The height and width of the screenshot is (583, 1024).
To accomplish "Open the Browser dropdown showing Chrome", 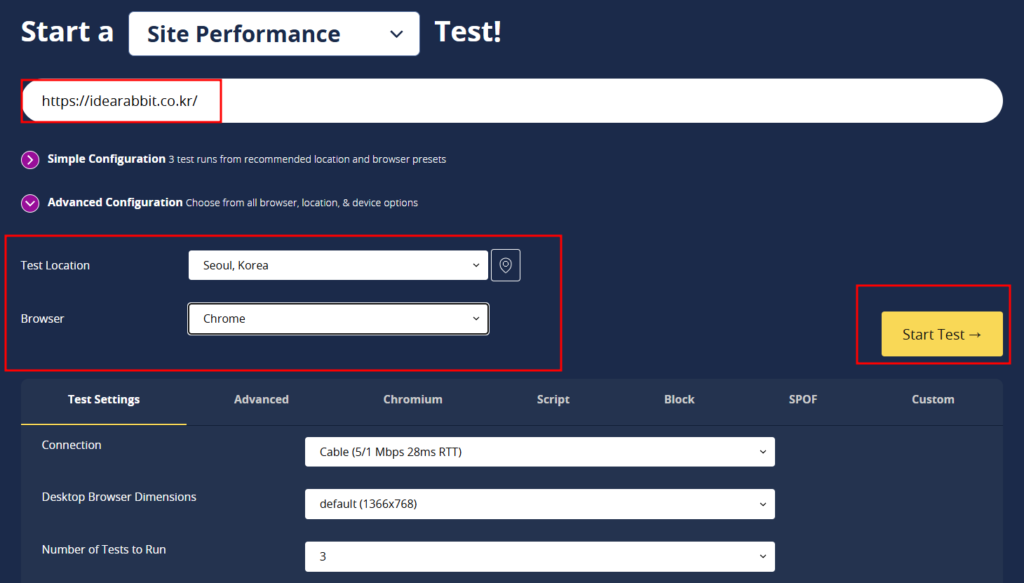I will [338, 319].
